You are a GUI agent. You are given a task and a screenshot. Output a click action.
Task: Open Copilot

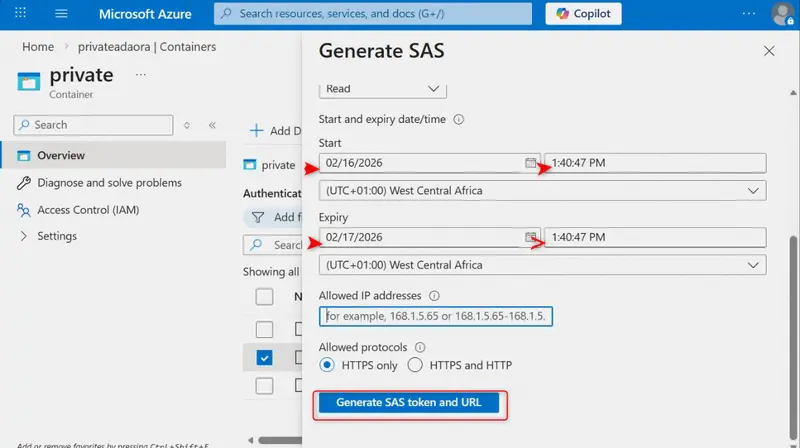[583, 14]
